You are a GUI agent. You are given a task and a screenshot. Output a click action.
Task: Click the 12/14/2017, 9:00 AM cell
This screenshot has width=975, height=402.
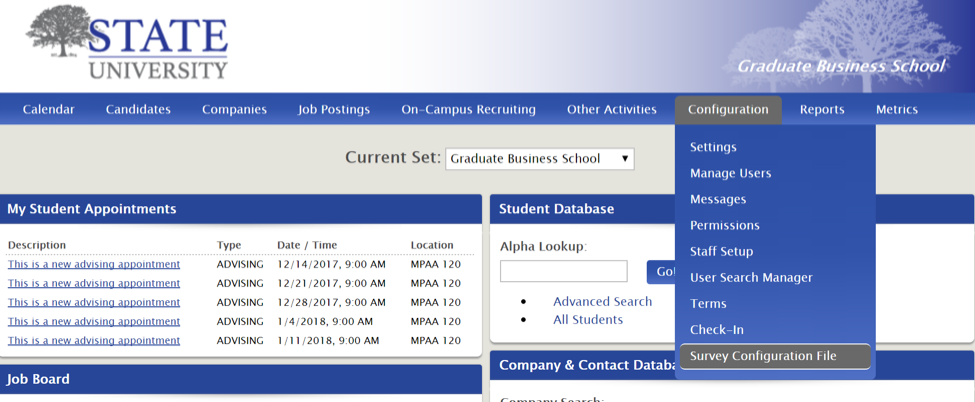click(x=331, y=264)
